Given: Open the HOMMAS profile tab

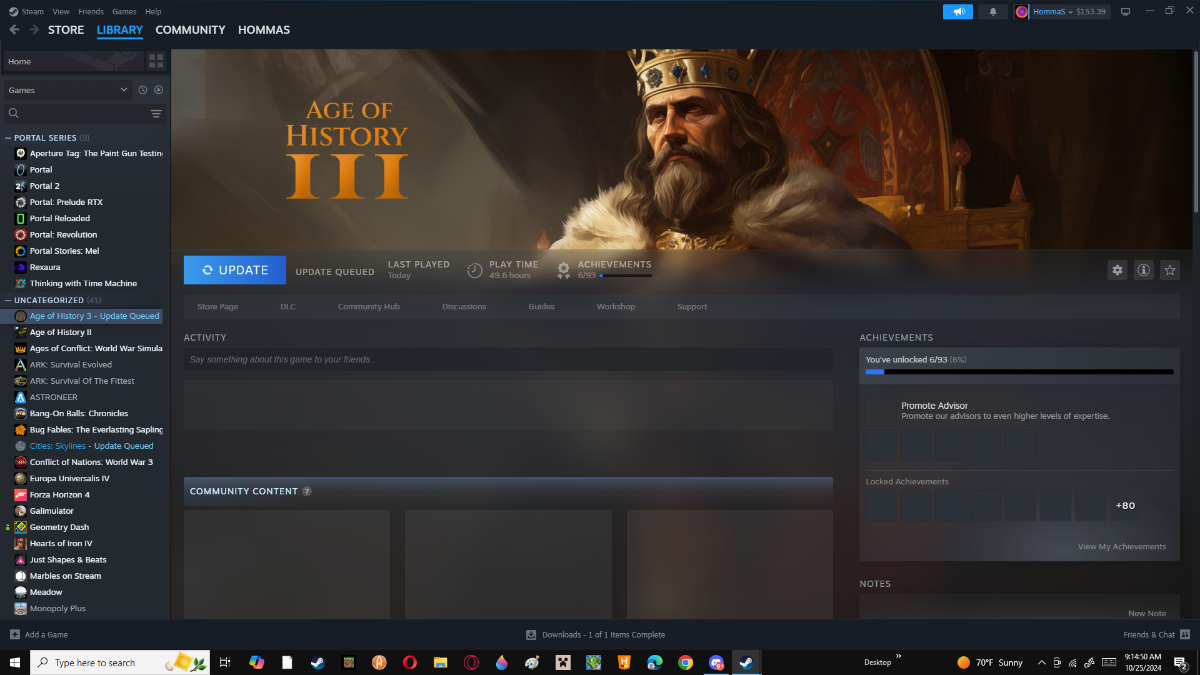Looking at the screenshot, I should click(x=264, y=30).
